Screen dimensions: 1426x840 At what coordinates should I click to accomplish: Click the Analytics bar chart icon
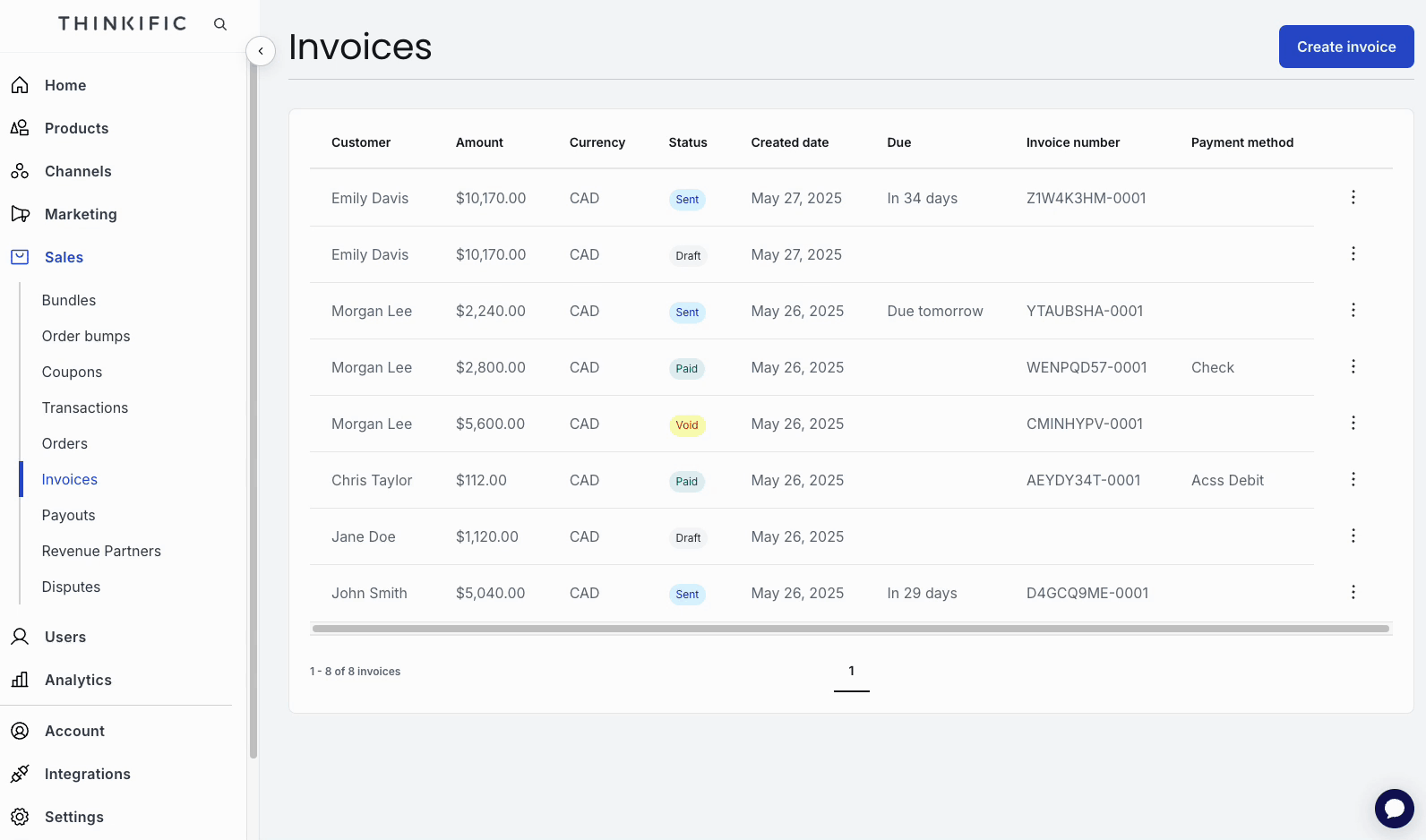pyautogui.click(x=20, y=680)
